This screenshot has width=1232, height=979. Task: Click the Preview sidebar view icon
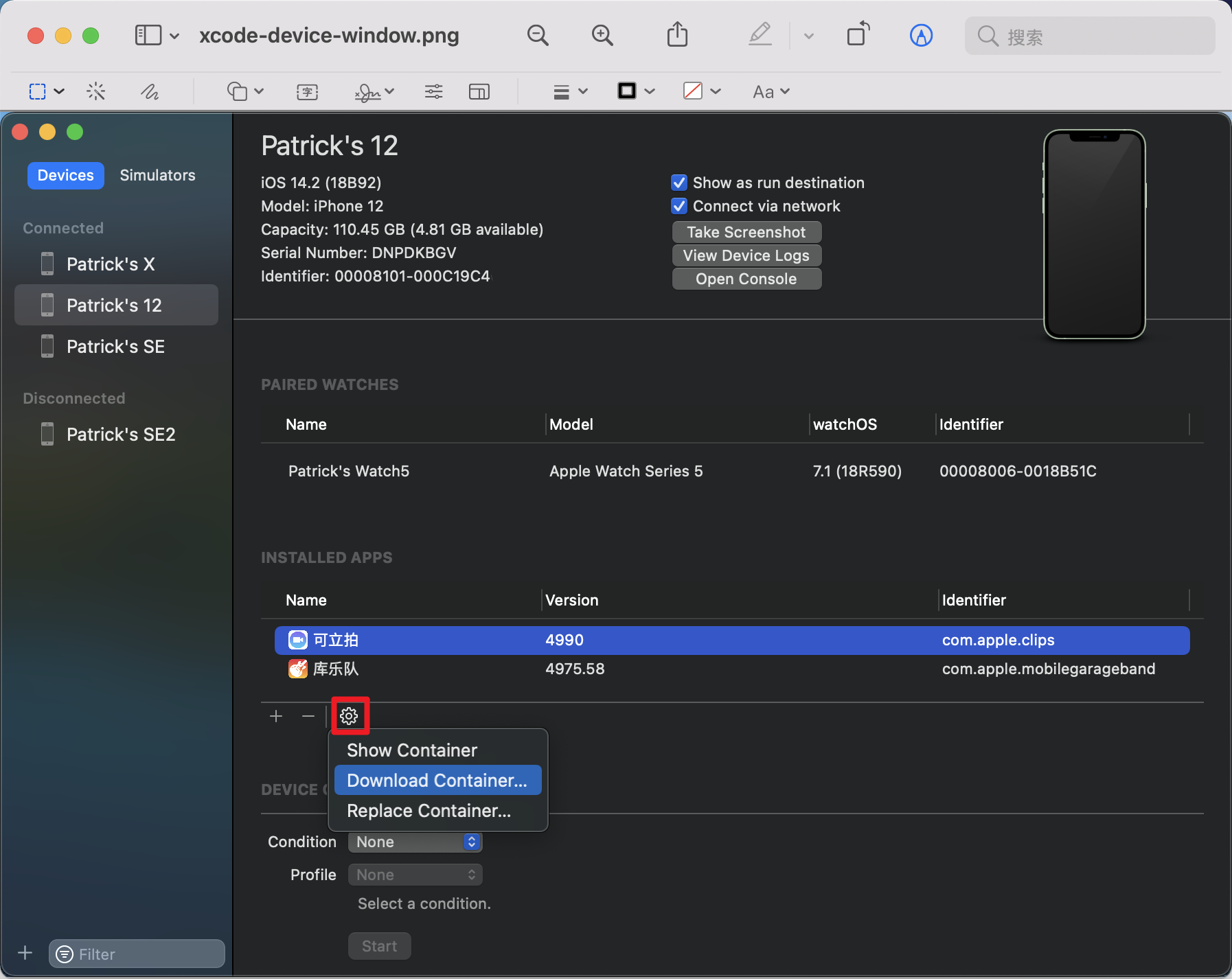148,35
